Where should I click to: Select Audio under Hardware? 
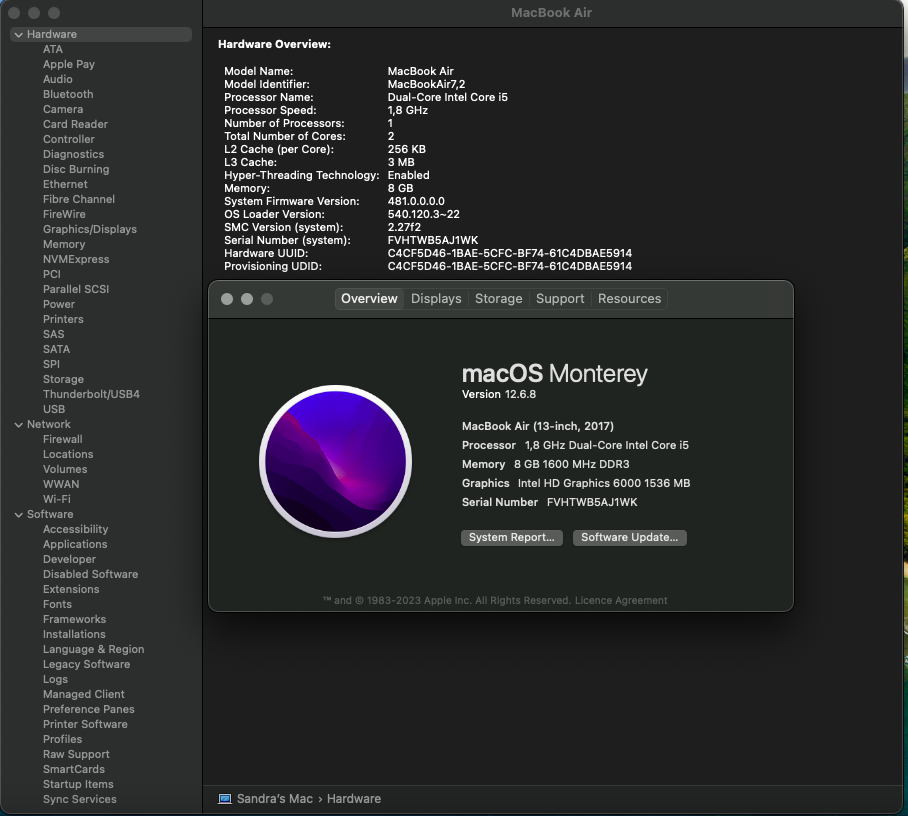pos(57,79)
